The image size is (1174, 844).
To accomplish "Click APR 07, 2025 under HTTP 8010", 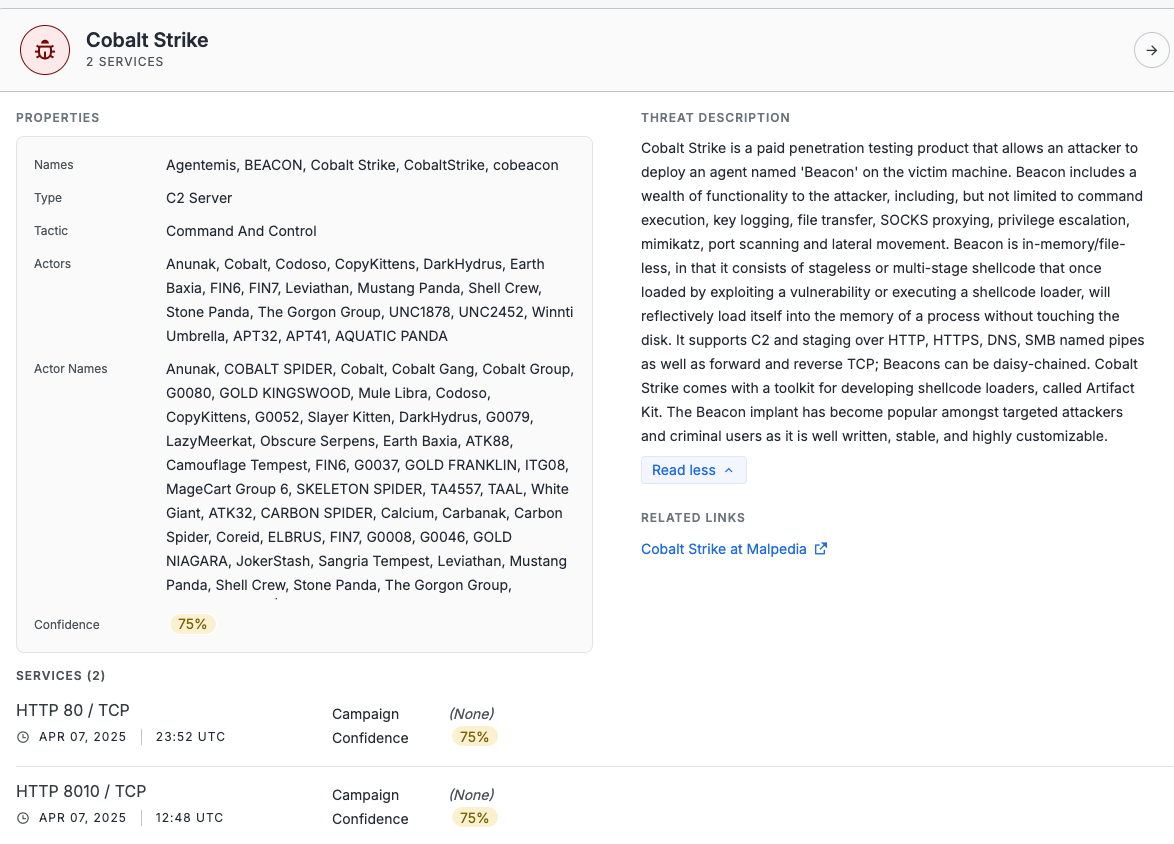I will tap(82, 818).
